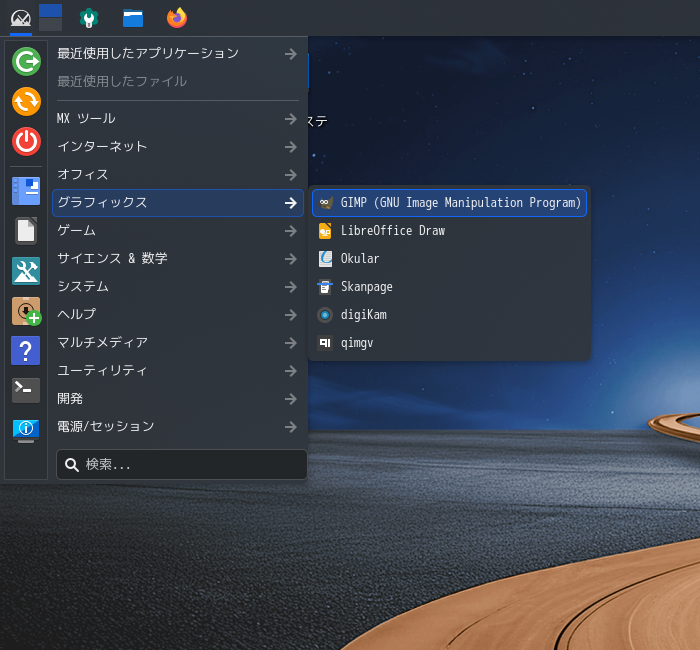
Task: Click the system information monitor icon in sidebar
Action: click(26, 429)
